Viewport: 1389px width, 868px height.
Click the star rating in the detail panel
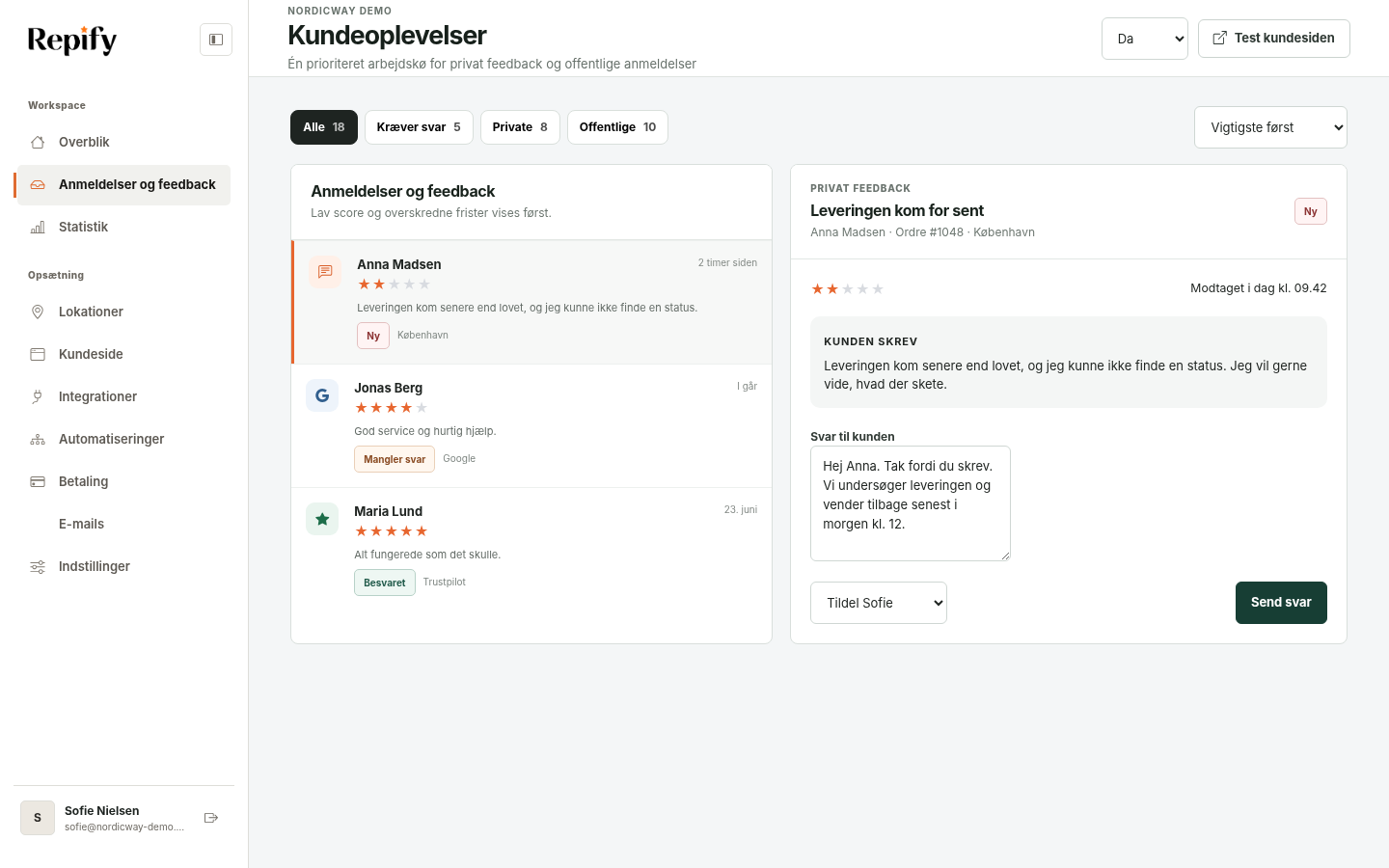point(847,289)
